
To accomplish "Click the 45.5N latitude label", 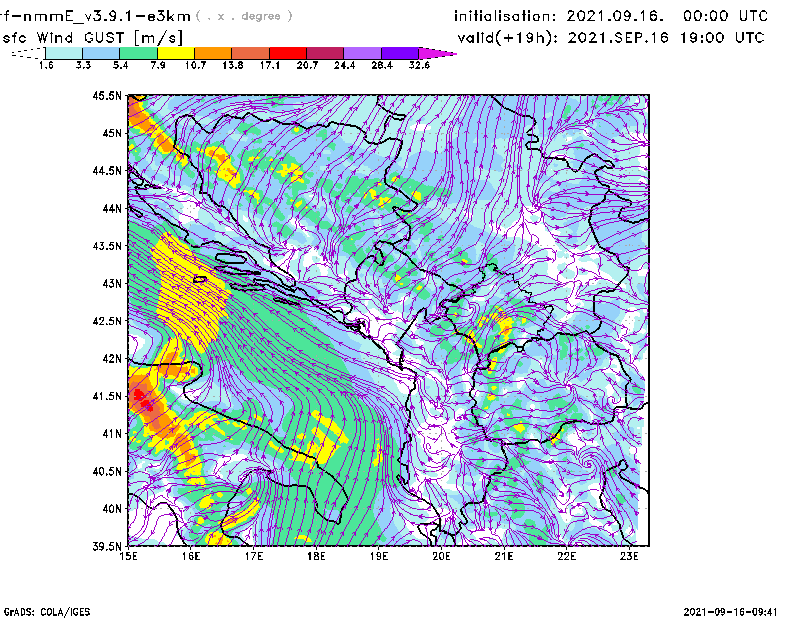I will (107, 95).
